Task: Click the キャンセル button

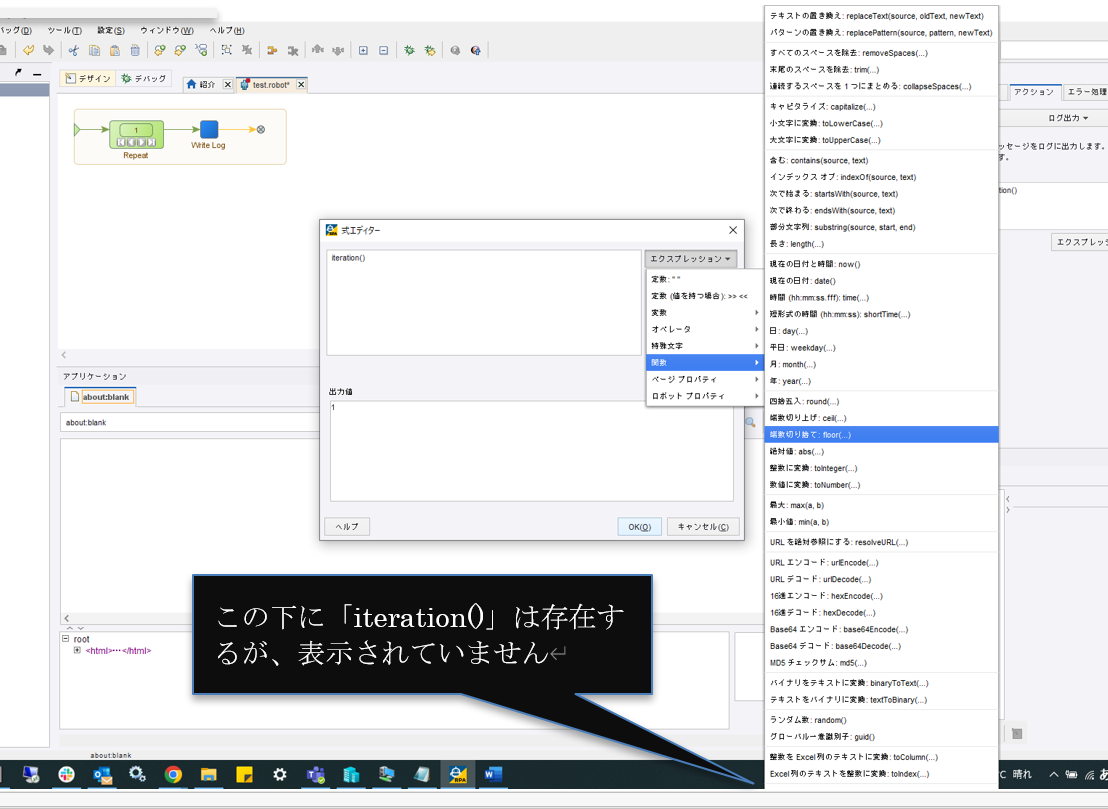Action: tap(702, 526)
